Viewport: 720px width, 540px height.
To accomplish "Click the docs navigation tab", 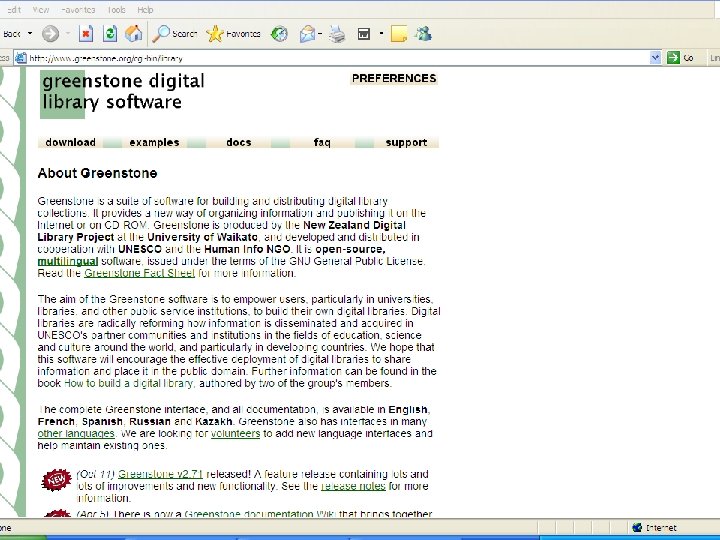I will (x=239, y=142).
